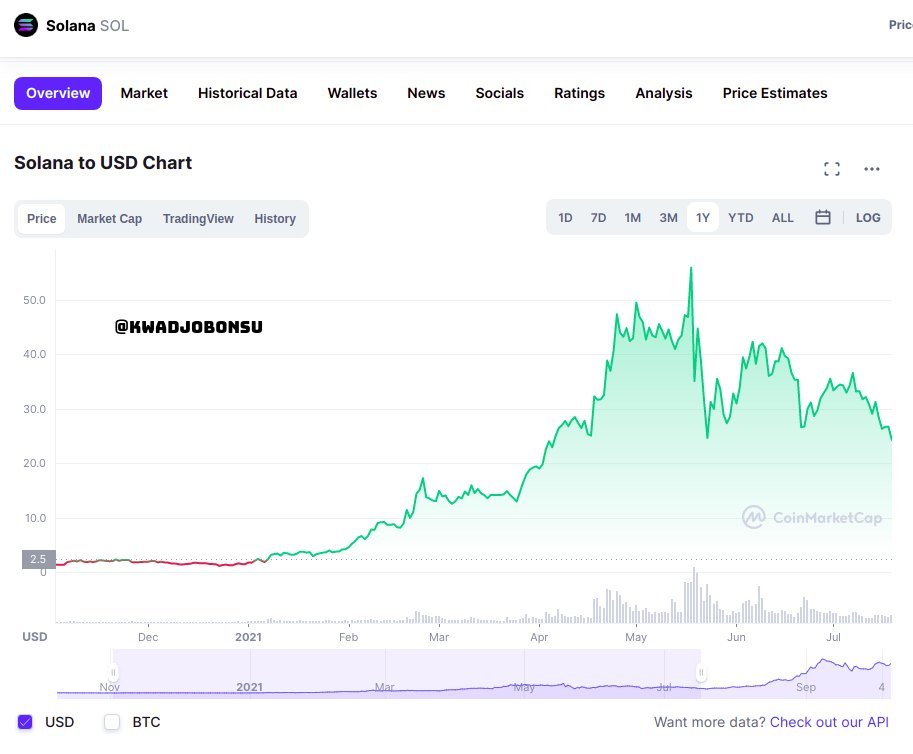Toggle the USD currency checkbox

[26, 722]
